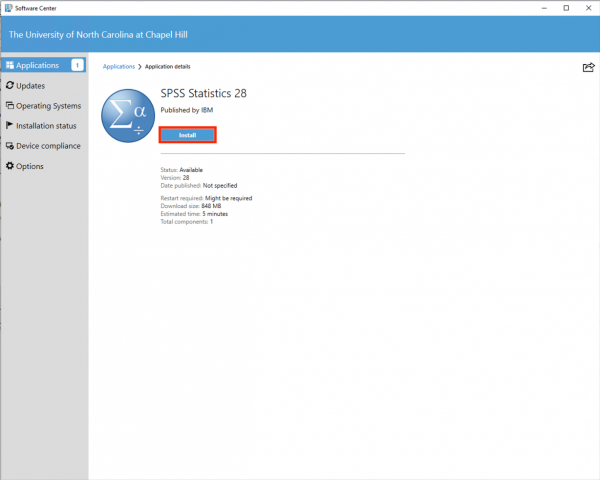Screen dimensions: 600x480
Task: Click the 'Published by IBM' text
Action: click(x=187, y=110)
